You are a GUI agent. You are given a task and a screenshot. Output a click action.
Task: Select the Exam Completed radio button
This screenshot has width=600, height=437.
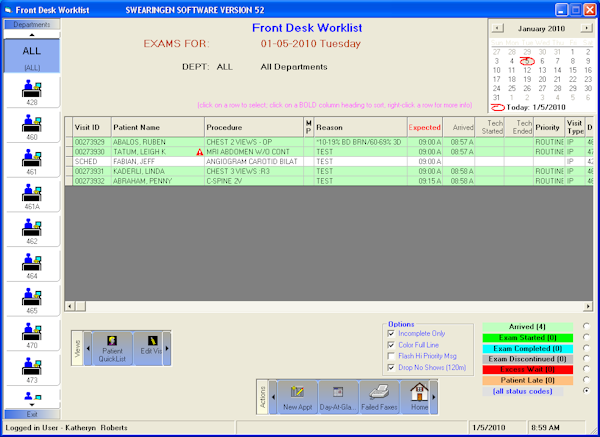586,348
